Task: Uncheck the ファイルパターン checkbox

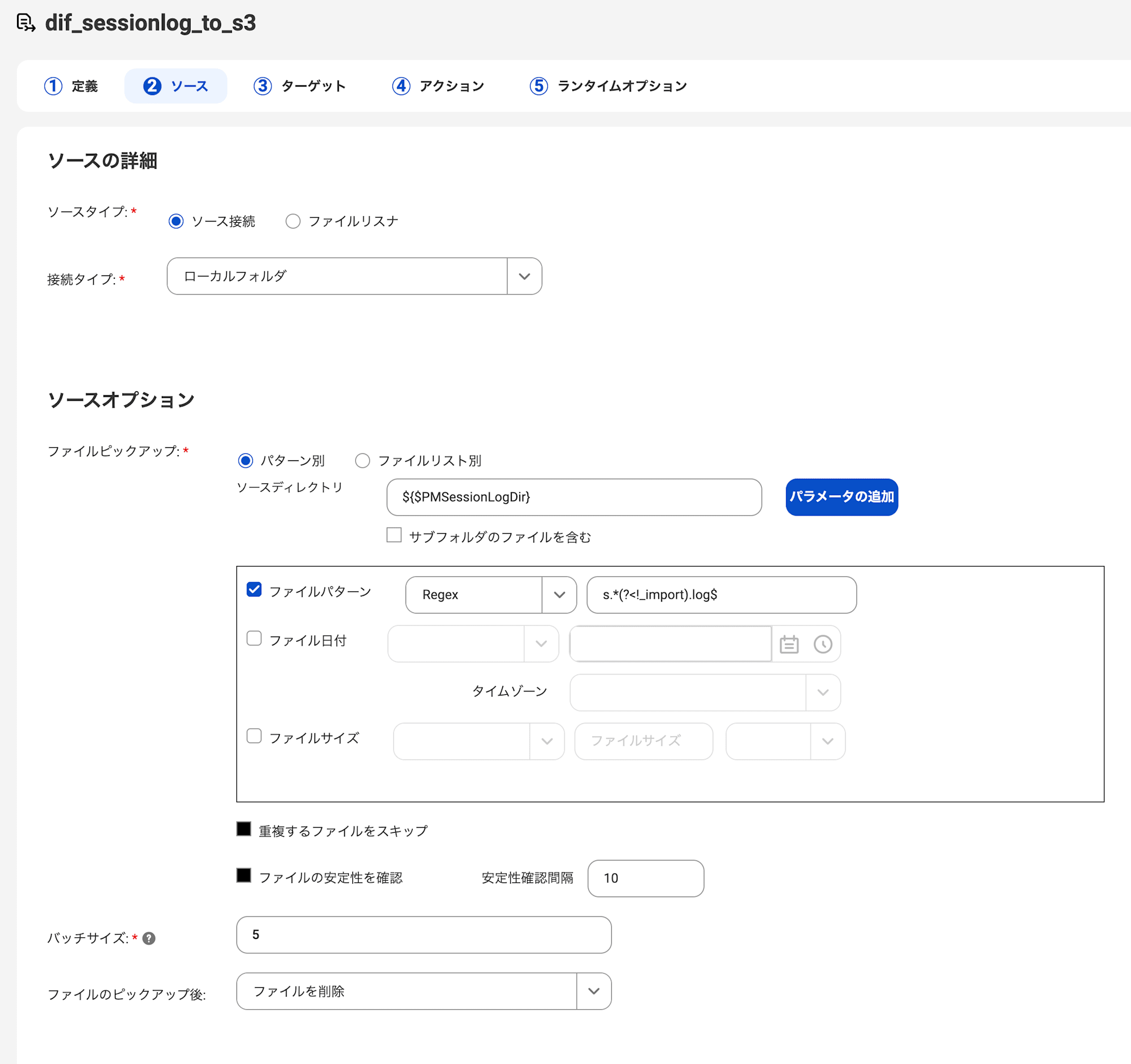Action: (254, 590)
